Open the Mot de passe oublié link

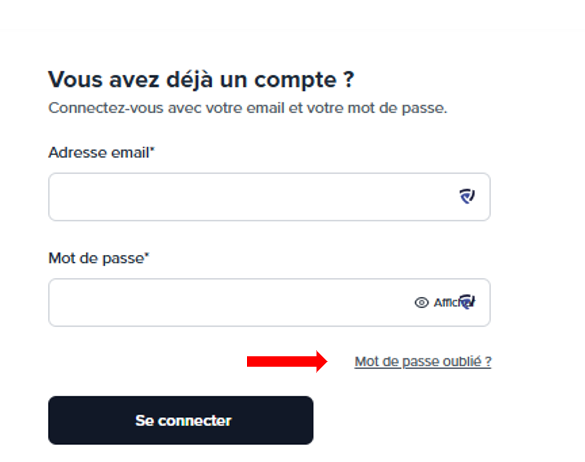pos(423,362)
